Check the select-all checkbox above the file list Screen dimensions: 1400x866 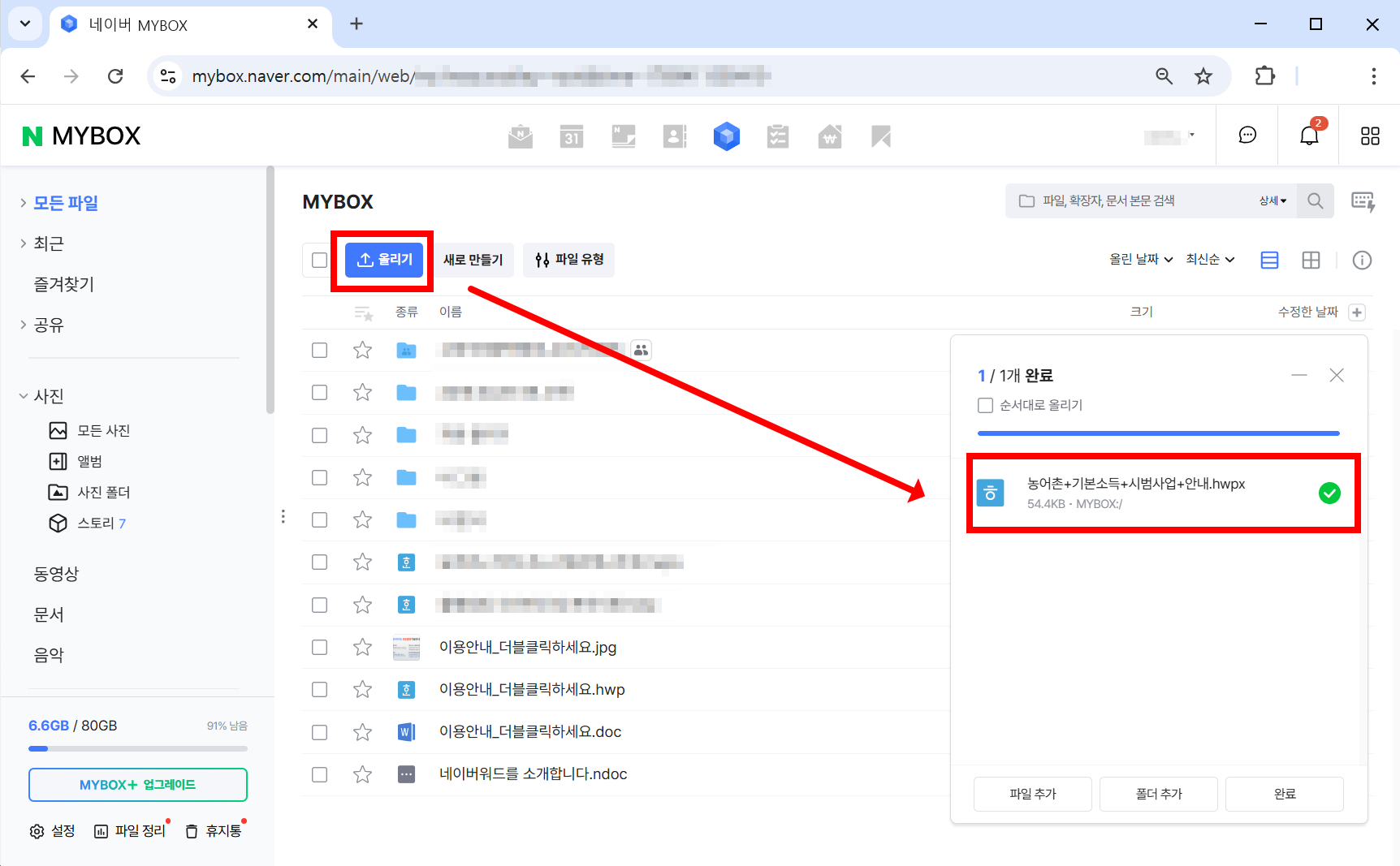pos(318,260)
